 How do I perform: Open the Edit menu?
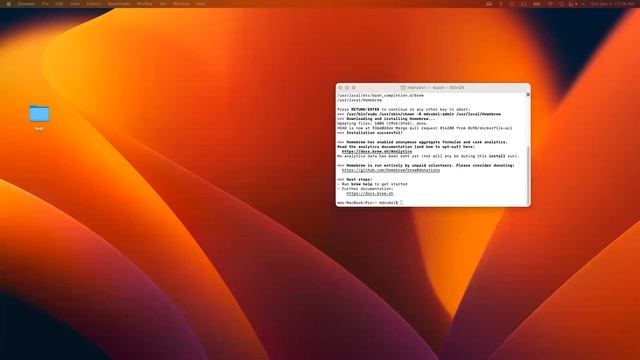coord(59,4)
